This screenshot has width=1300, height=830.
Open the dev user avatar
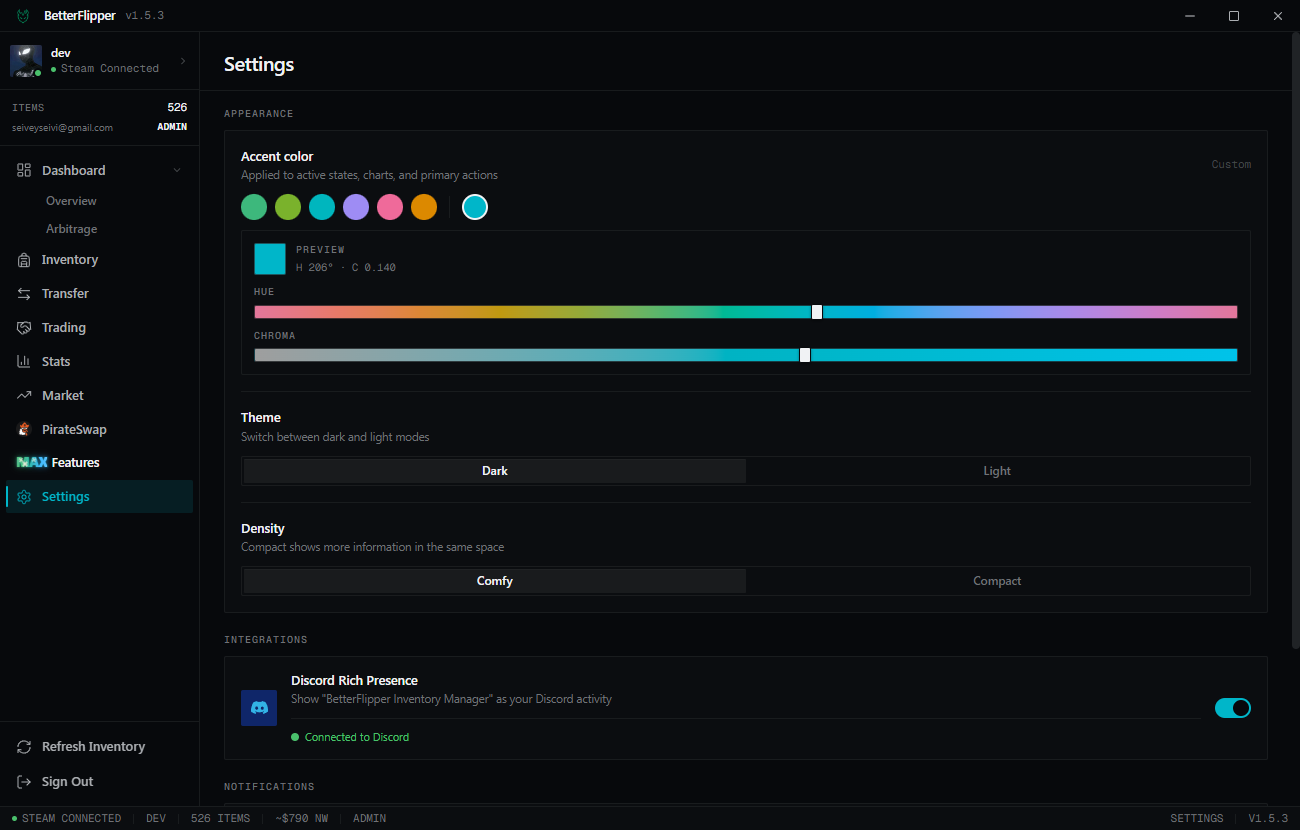[26, 61]
